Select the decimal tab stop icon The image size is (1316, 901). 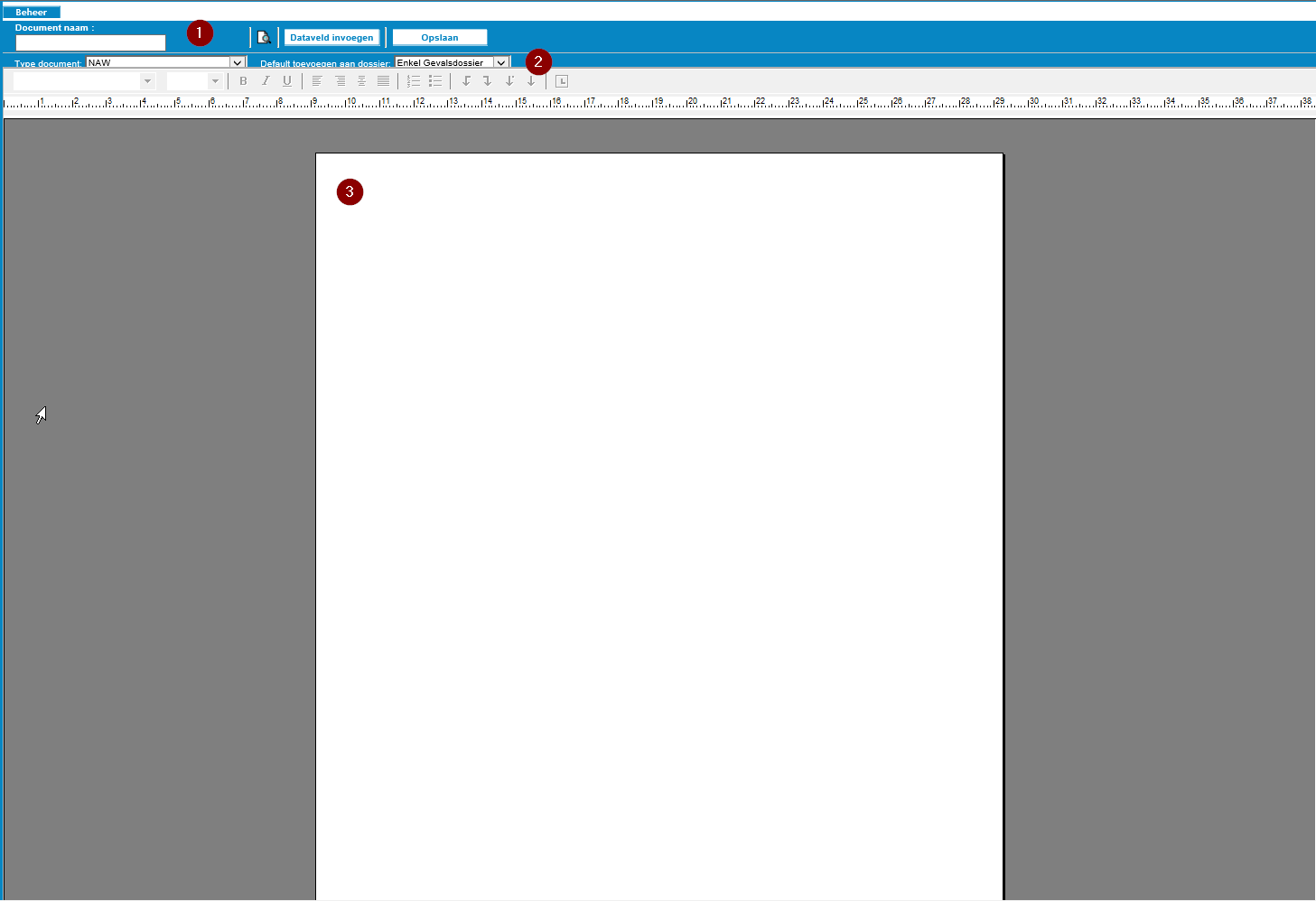pos(509,81)
